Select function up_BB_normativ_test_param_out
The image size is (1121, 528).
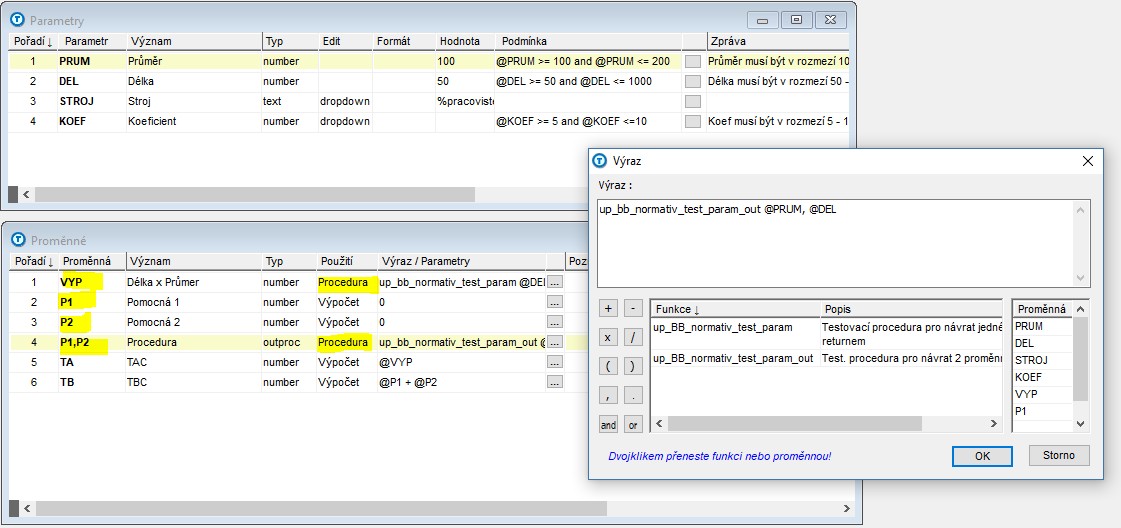click(x=734, y=359)
